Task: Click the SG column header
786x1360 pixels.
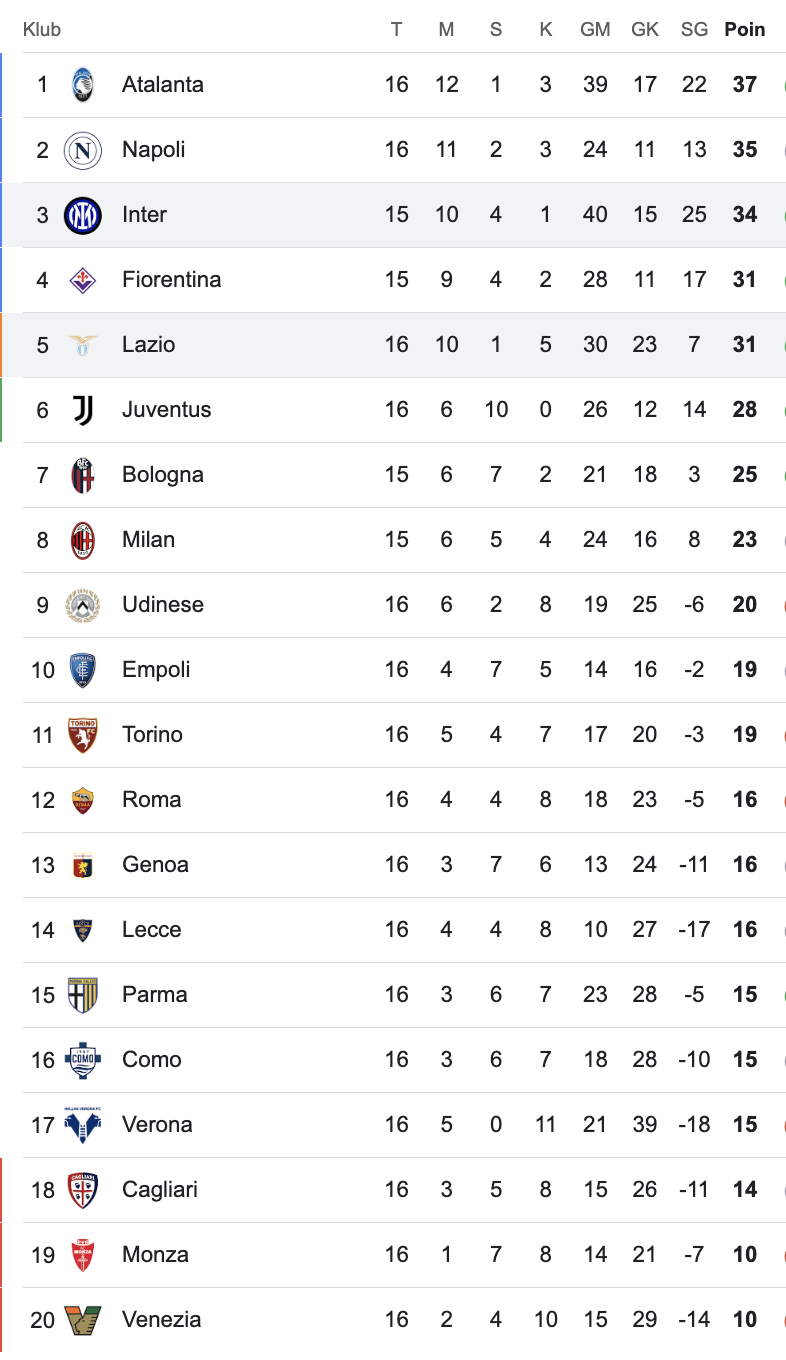Action: click(694, 30)
